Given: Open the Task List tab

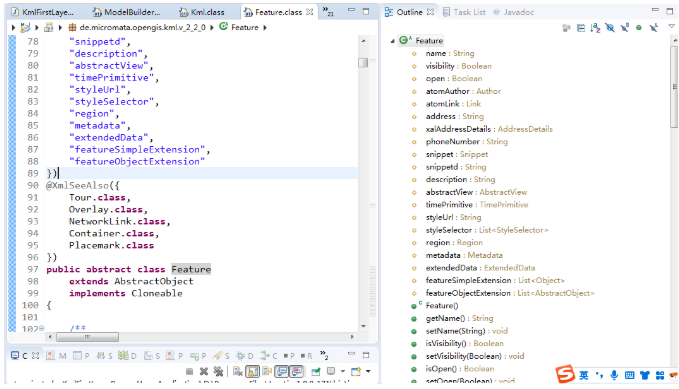Looking at the screenshot, I should (464, 12).
